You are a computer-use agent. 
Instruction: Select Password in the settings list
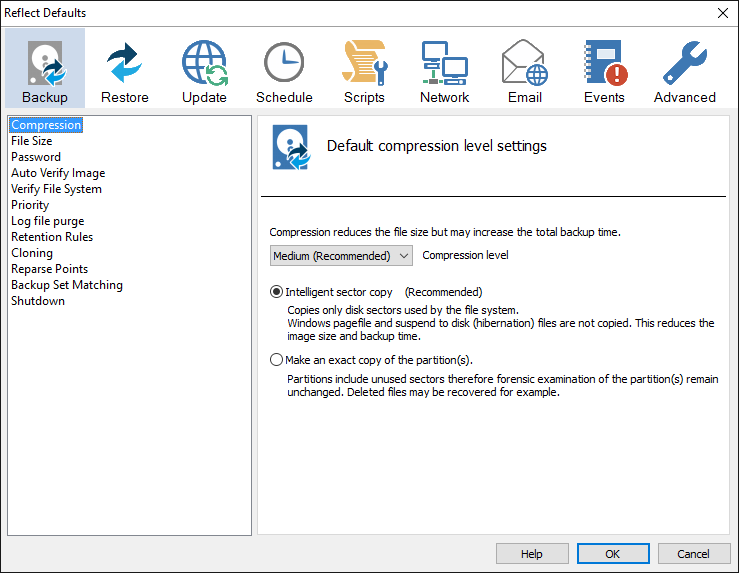tap(36, 157)
